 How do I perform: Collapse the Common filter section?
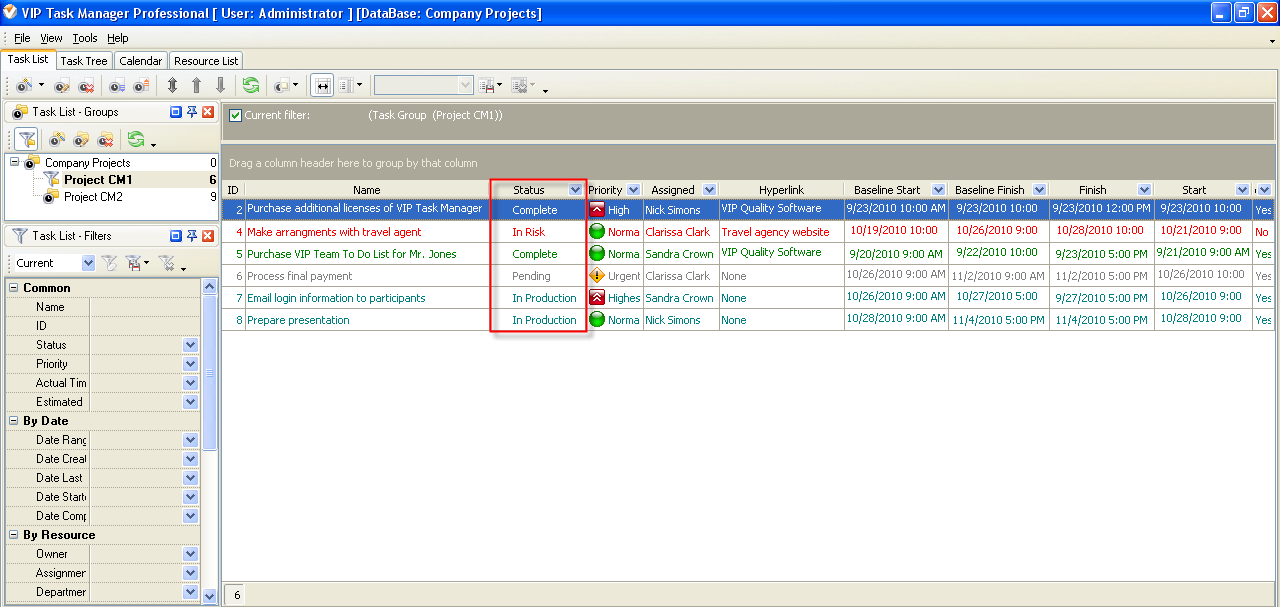point(14,288)
